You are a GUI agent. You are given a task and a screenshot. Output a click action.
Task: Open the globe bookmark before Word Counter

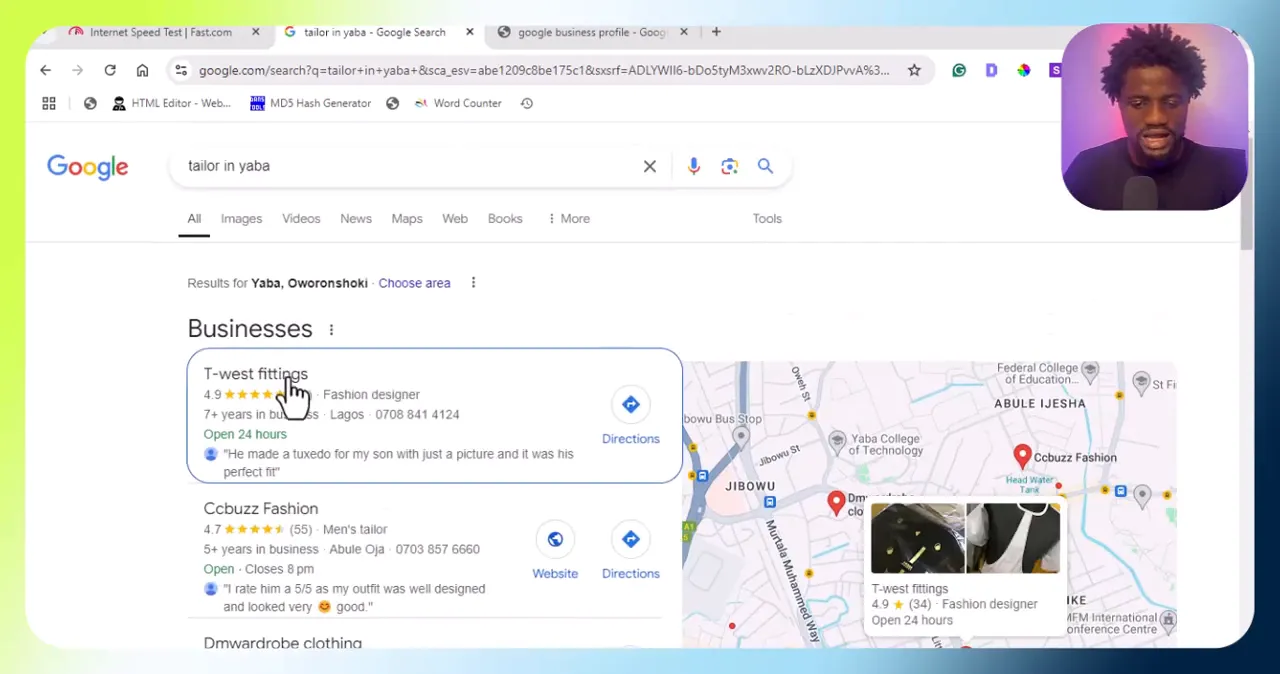(x=392, y=103)
